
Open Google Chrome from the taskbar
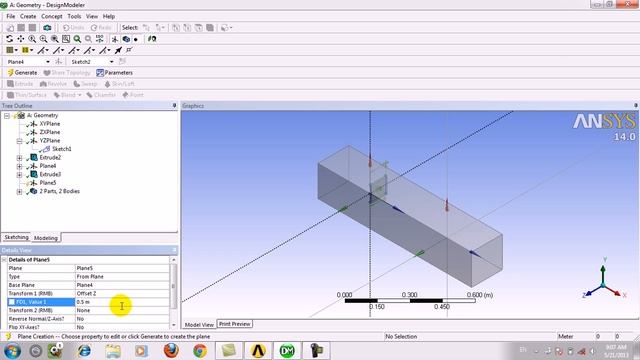click(x=200, y=351)
